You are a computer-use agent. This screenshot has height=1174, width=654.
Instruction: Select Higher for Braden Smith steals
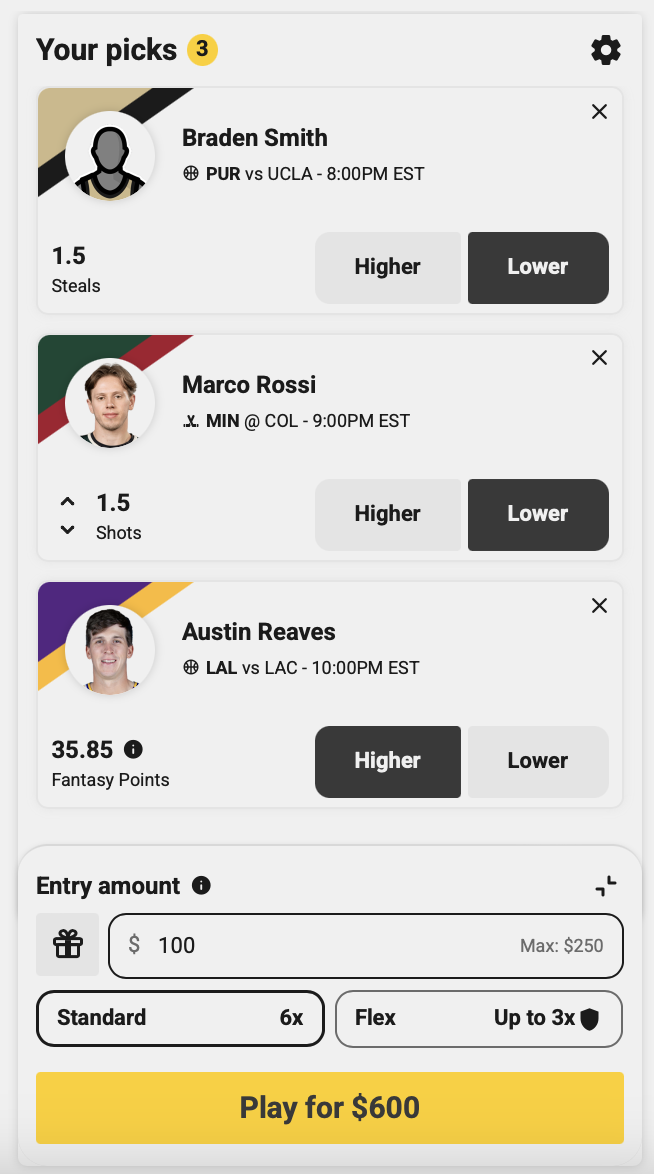tap(387, 267)
